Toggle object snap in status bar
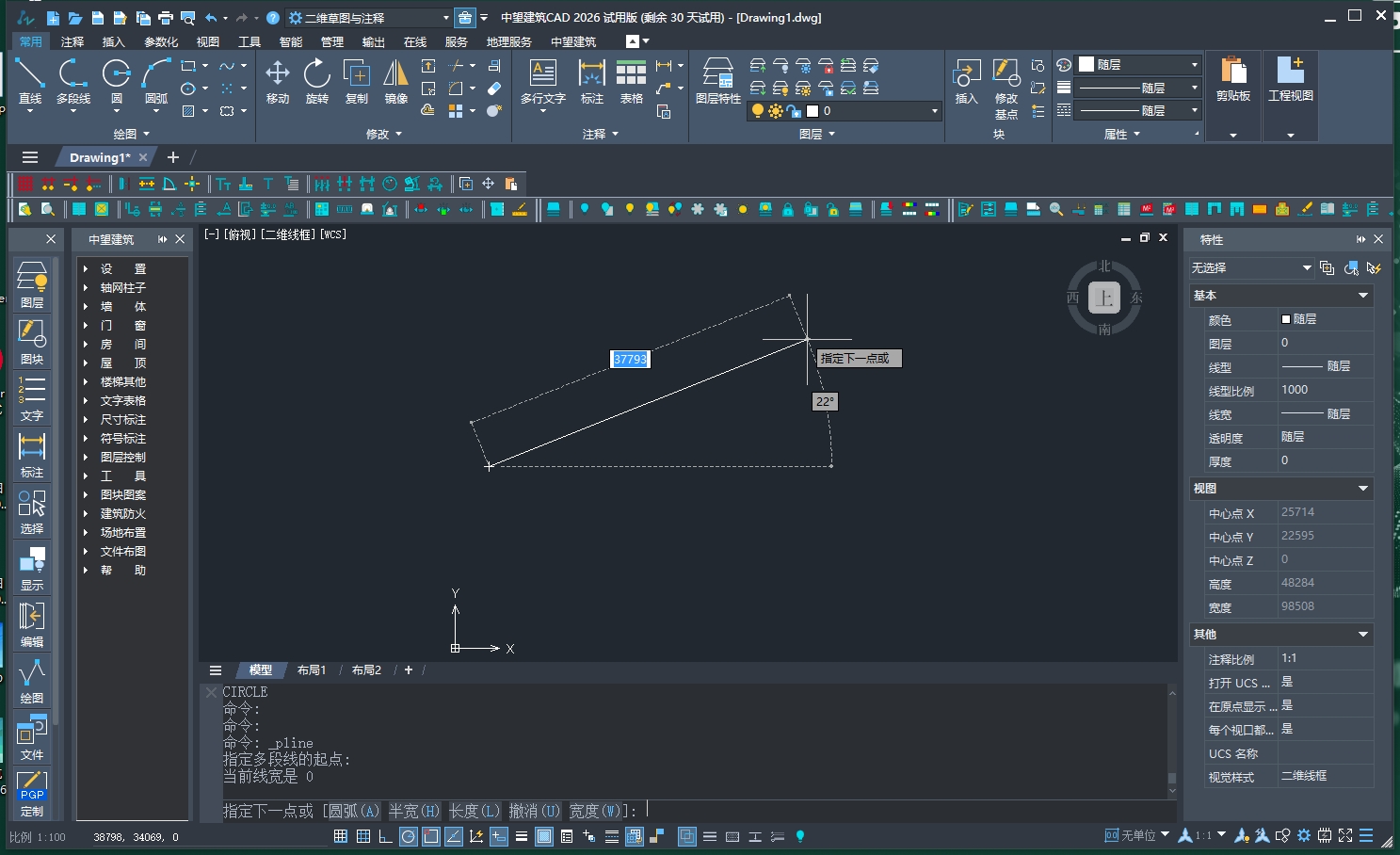 point(431,836)
